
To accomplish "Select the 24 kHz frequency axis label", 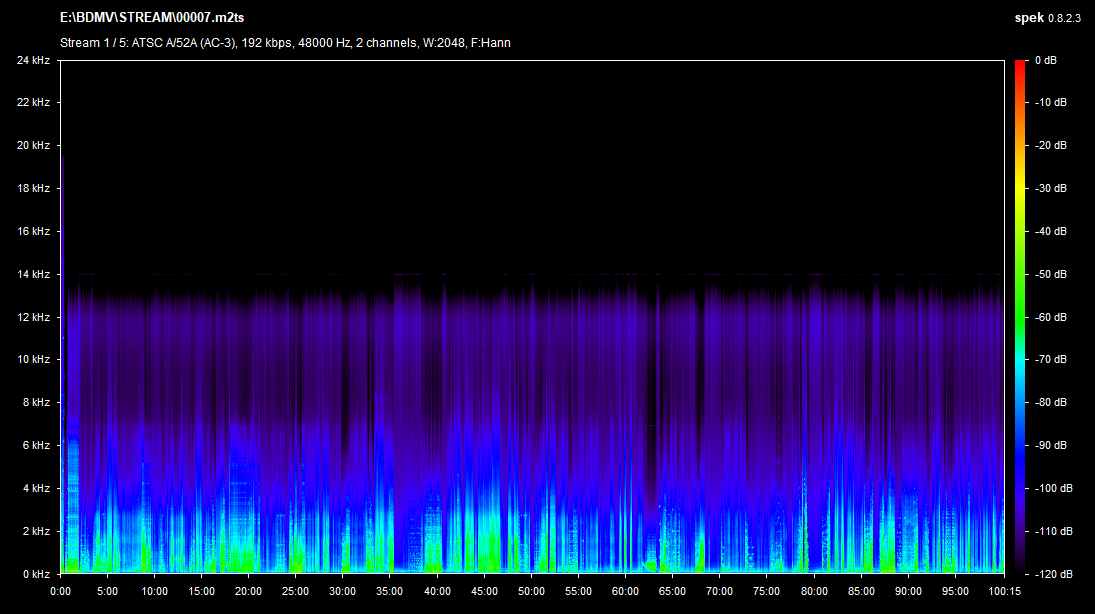I will point(33,60).
